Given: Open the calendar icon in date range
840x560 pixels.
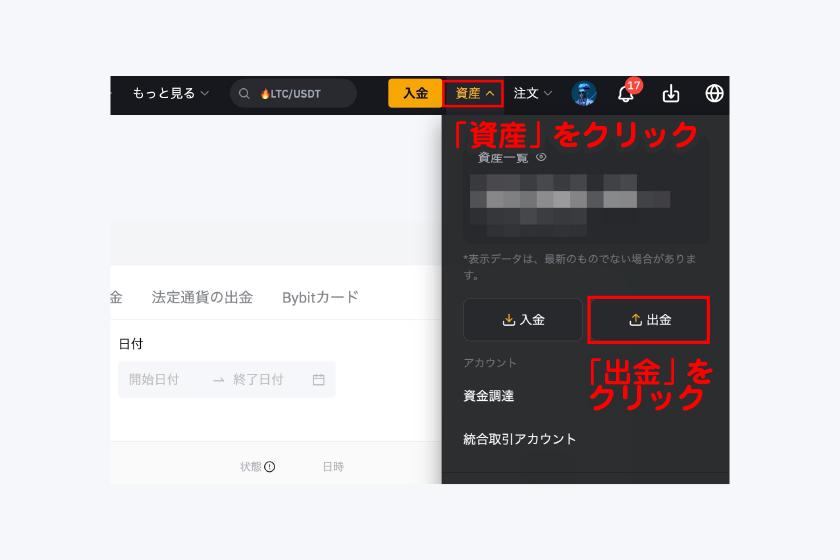Looking at the screenshot, I should point(319,379).
